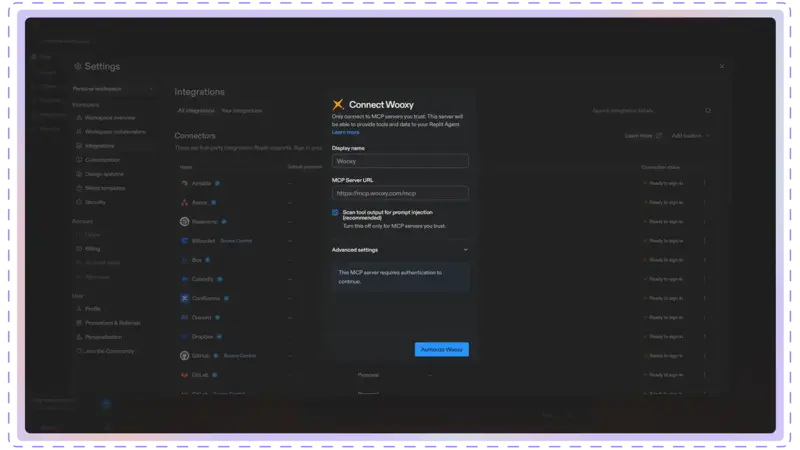Open Billing in the settings sidebar

click(x=92, y=249)
